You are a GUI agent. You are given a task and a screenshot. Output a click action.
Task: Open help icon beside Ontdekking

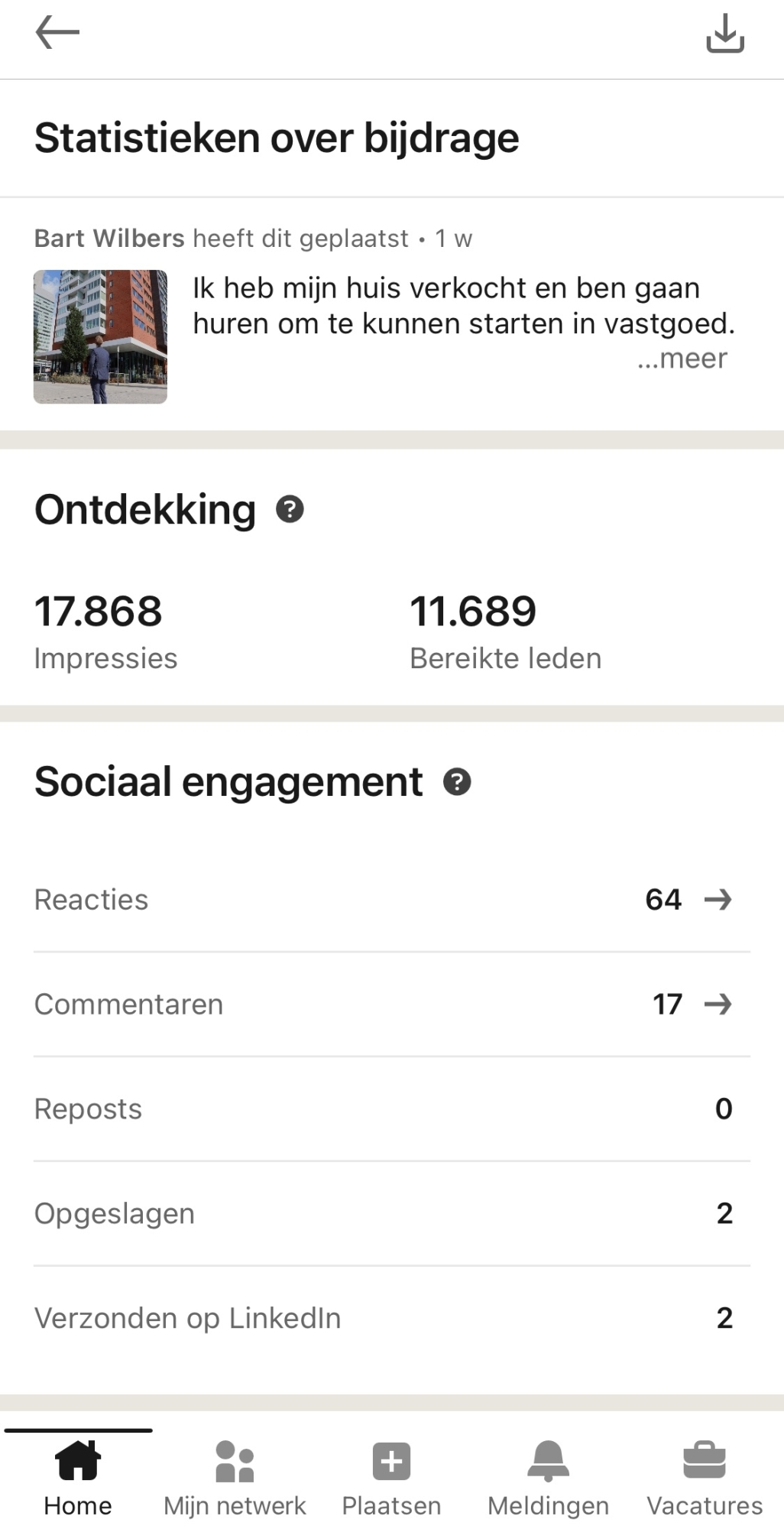pyautogui.click(x=290, y=509)
